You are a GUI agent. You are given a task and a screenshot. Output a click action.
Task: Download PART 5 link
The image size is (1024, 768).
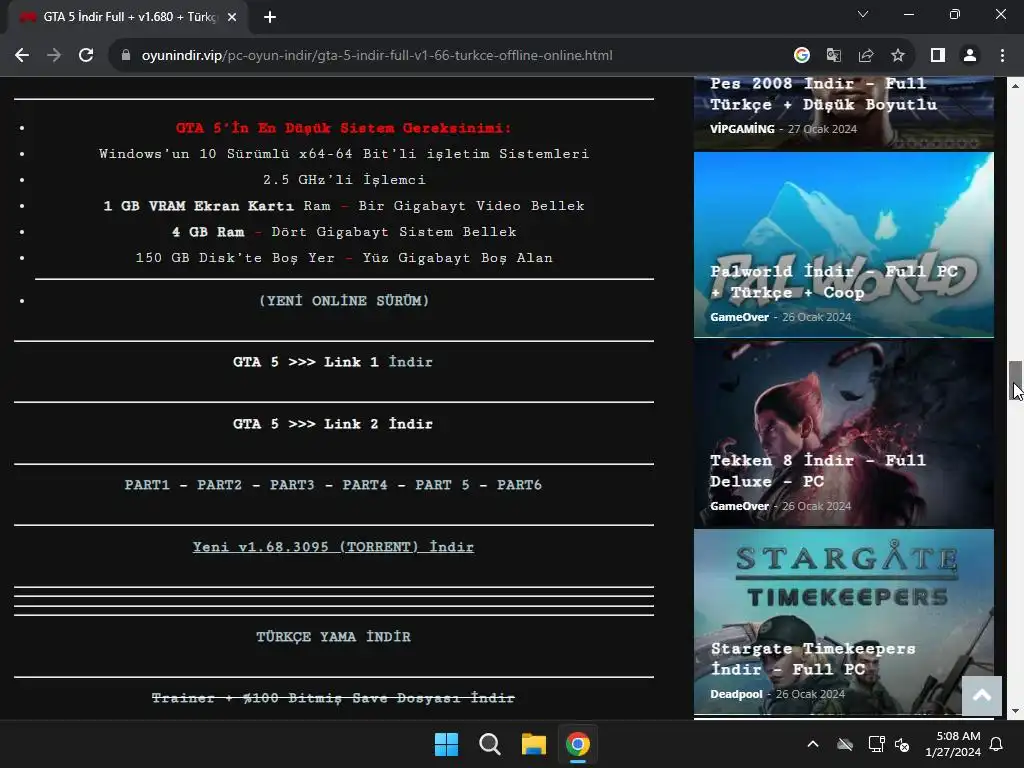[x=442, y=485]
